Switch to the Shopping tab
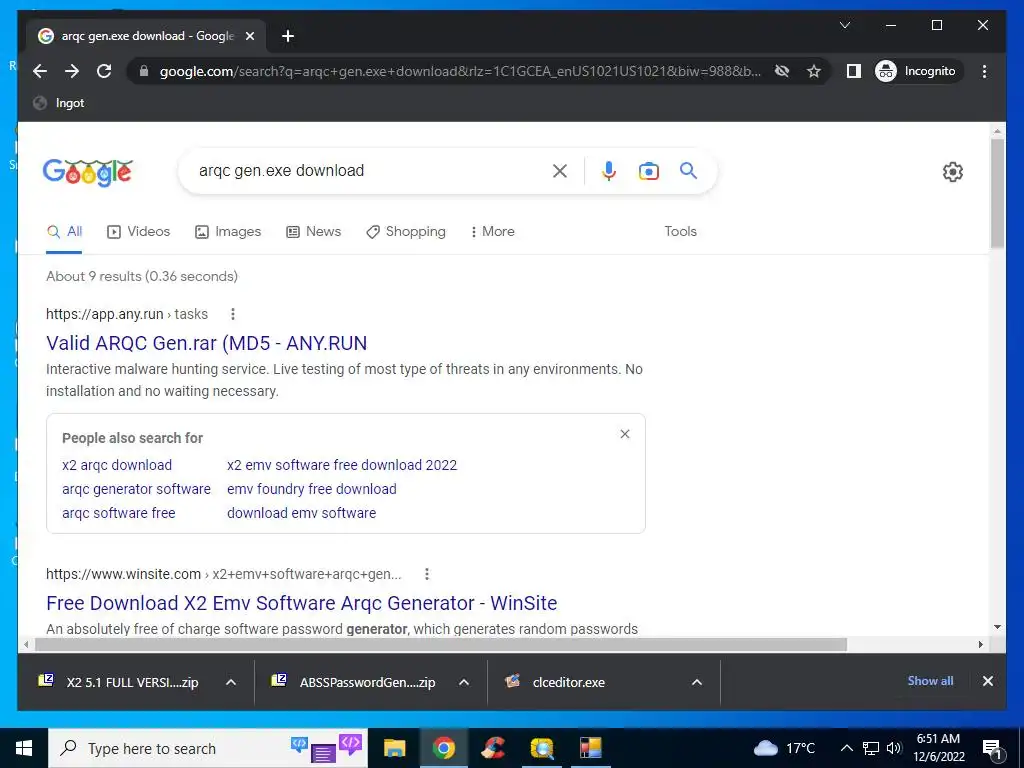 pyautogui.click(x=406, y=232)
